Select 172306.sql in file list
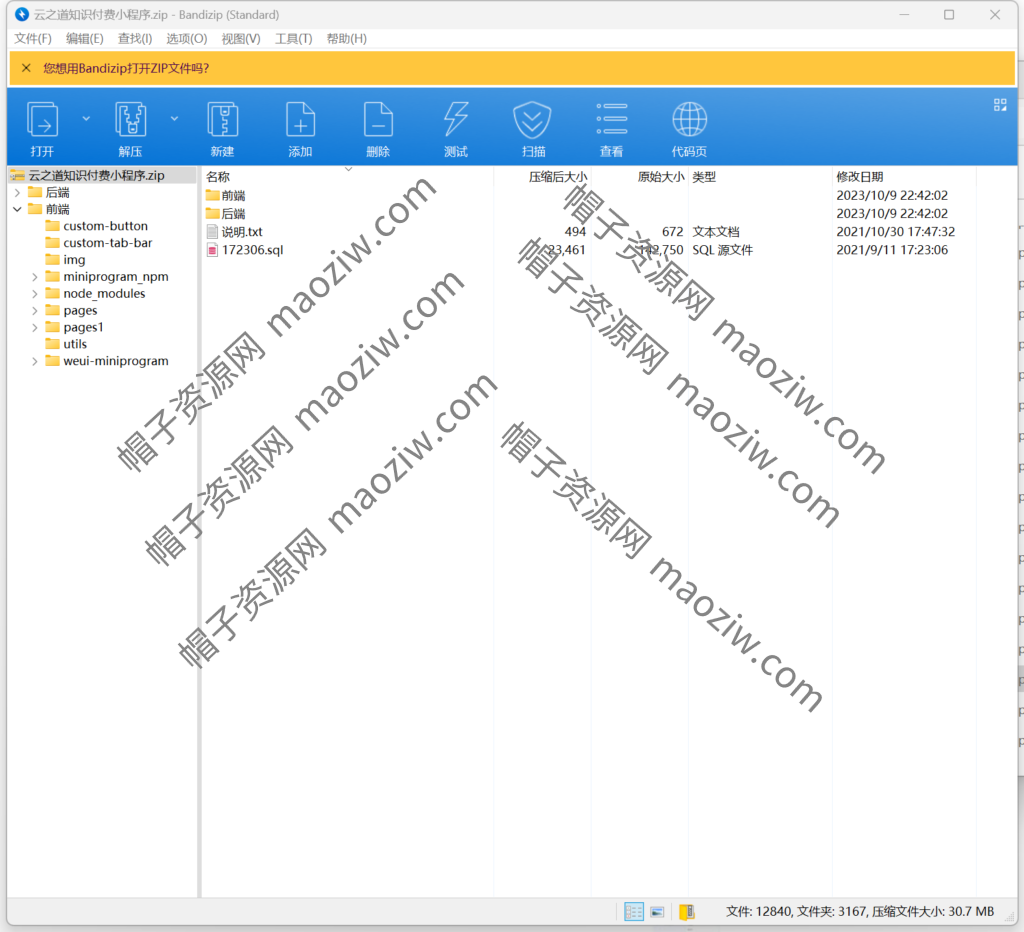 252,250
